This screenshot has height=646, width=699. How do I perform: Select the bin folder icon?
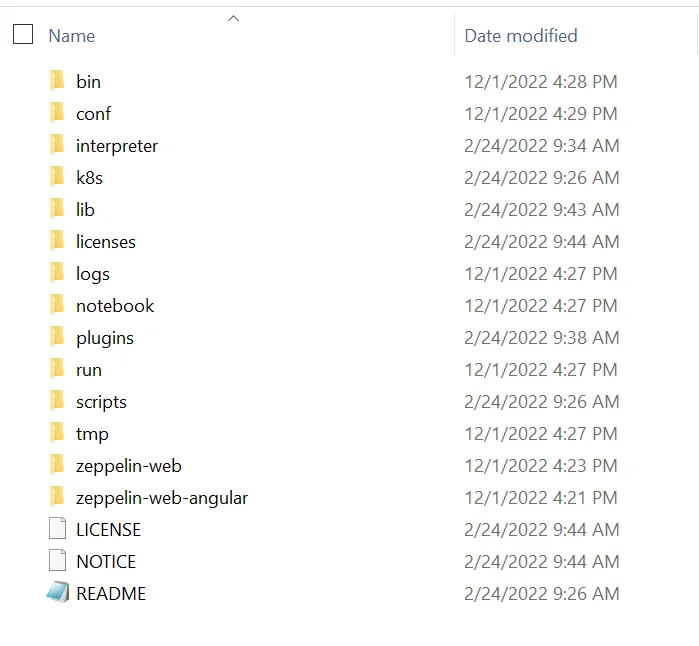click(x=58, y=81)
